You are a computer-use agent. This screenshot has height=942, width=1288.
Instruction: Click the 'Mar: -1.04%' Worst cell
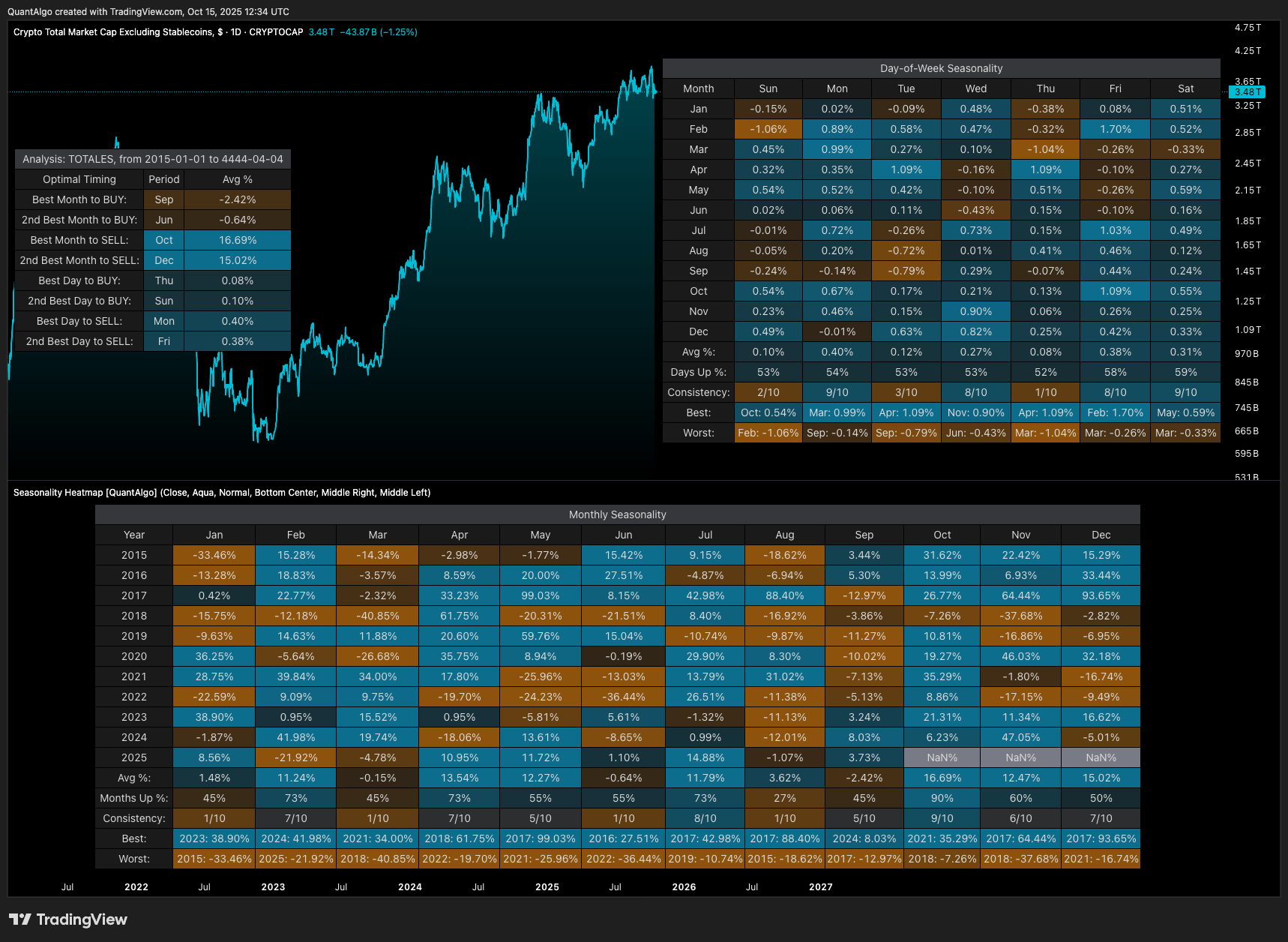[x=1046, y=433]
